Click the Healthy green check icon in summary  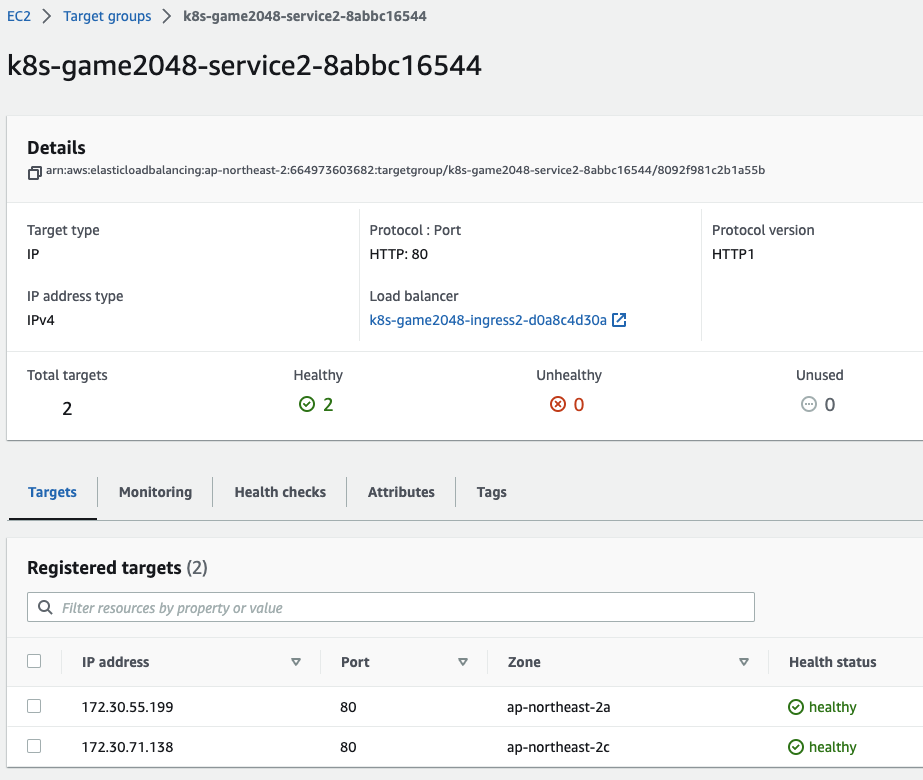click(x=307, y=404)
